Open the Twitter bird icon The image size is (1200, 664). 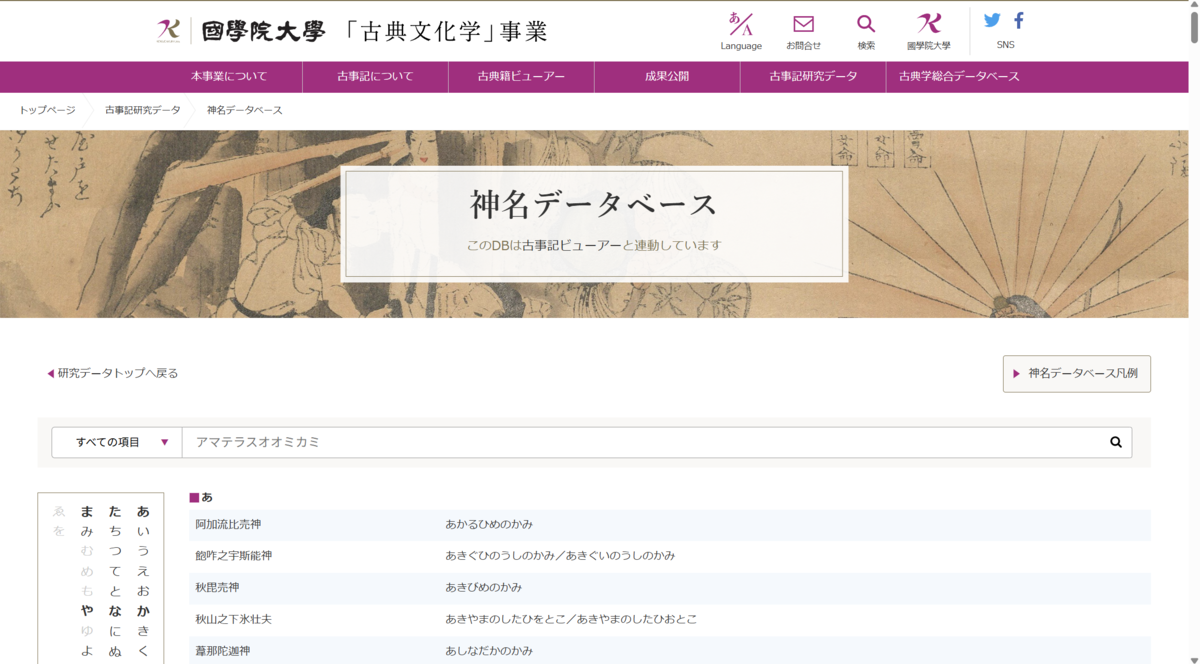[x=992, y=20]
